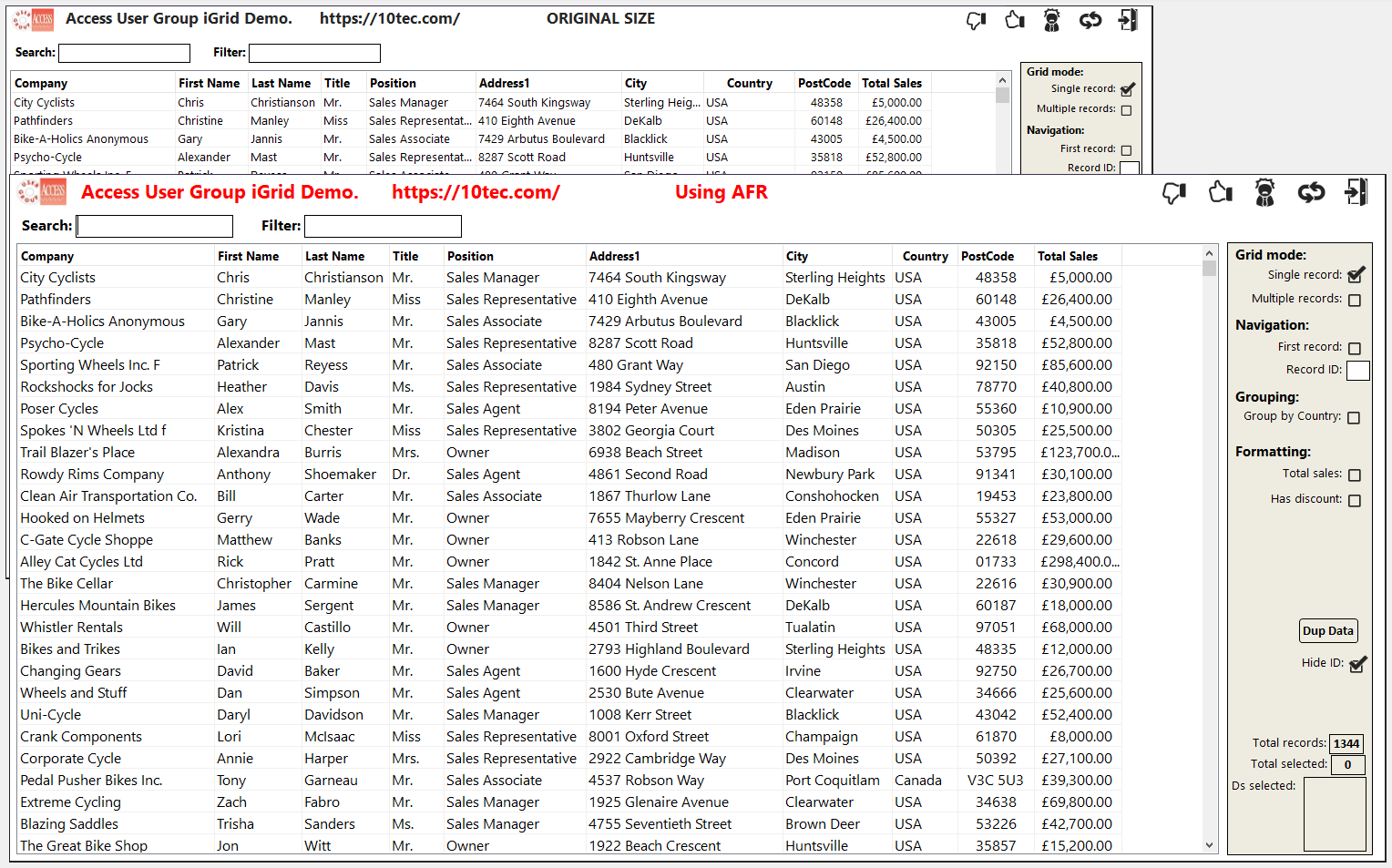Viewport: 1392px width, 868px height.
Task: Click thumbs-up icon in the ORIGINAL SIZE window
Action: tap(1014, 19)
